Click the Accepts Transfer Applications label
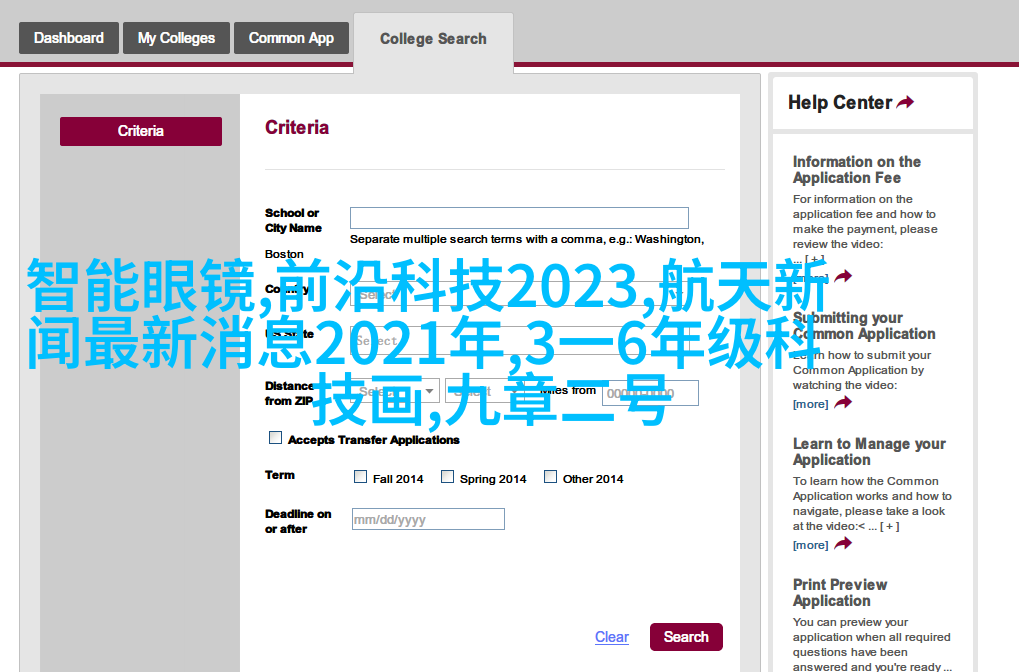Image resolution: width=1019 pixels, height=672 pixels. pyautogui.click(x=374, y=440)
